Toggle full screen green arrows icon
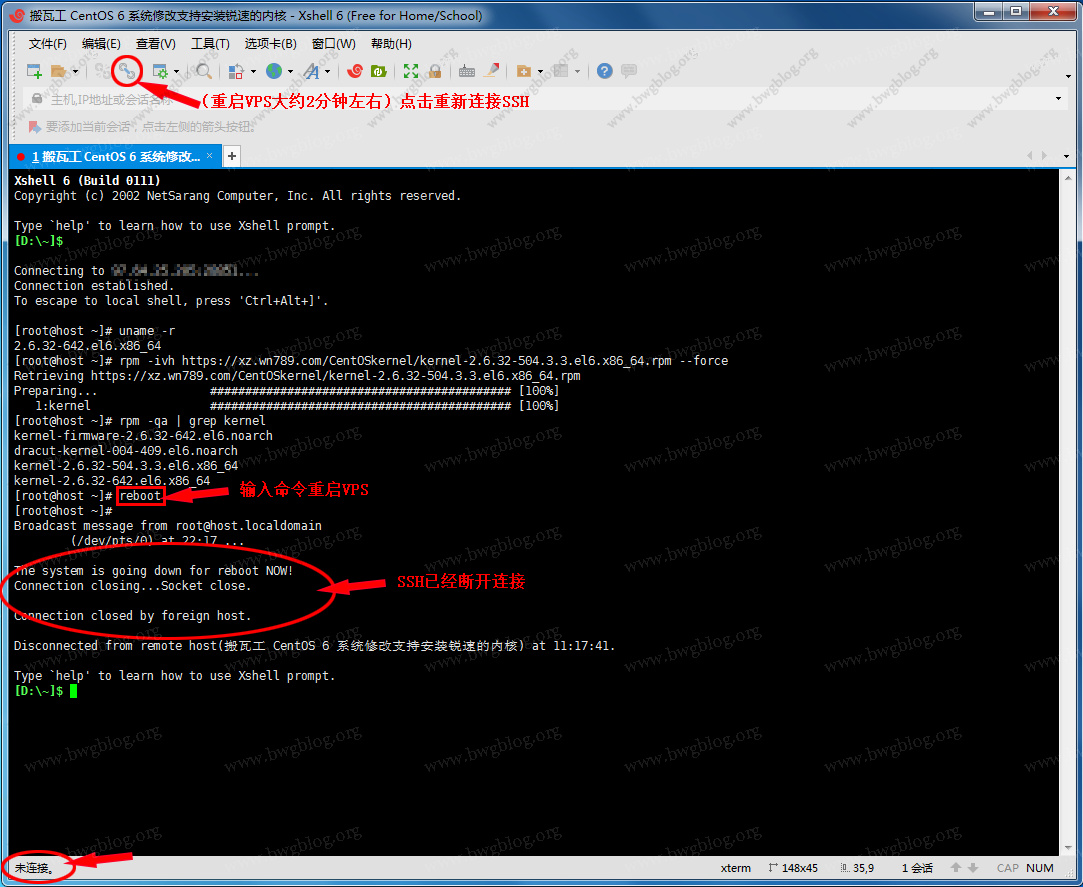Viewport: 1083px width, 887px height. point(411,70)
